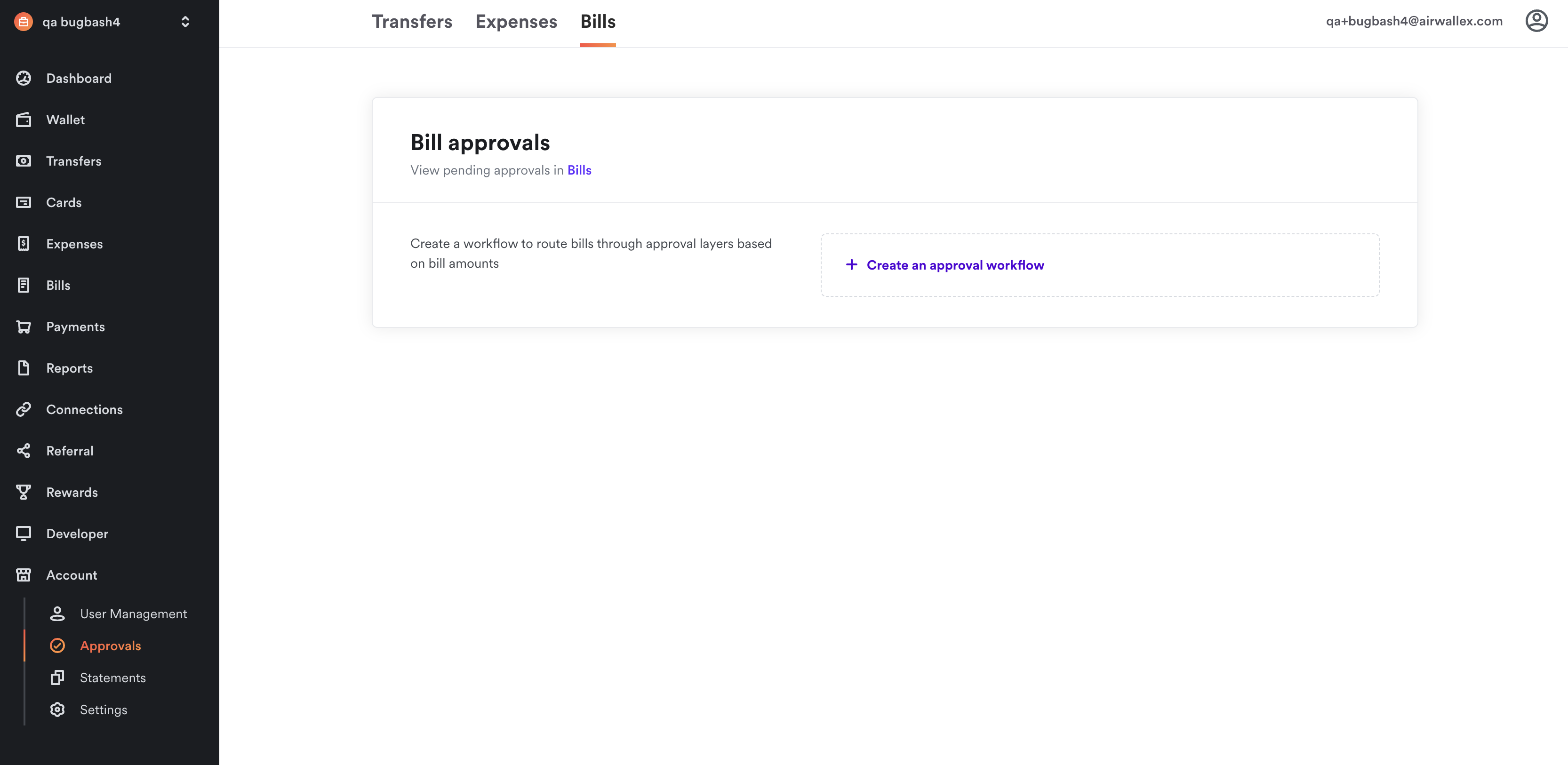
Task: Click the plus icon for new workflow
Action: pos(852,265)
